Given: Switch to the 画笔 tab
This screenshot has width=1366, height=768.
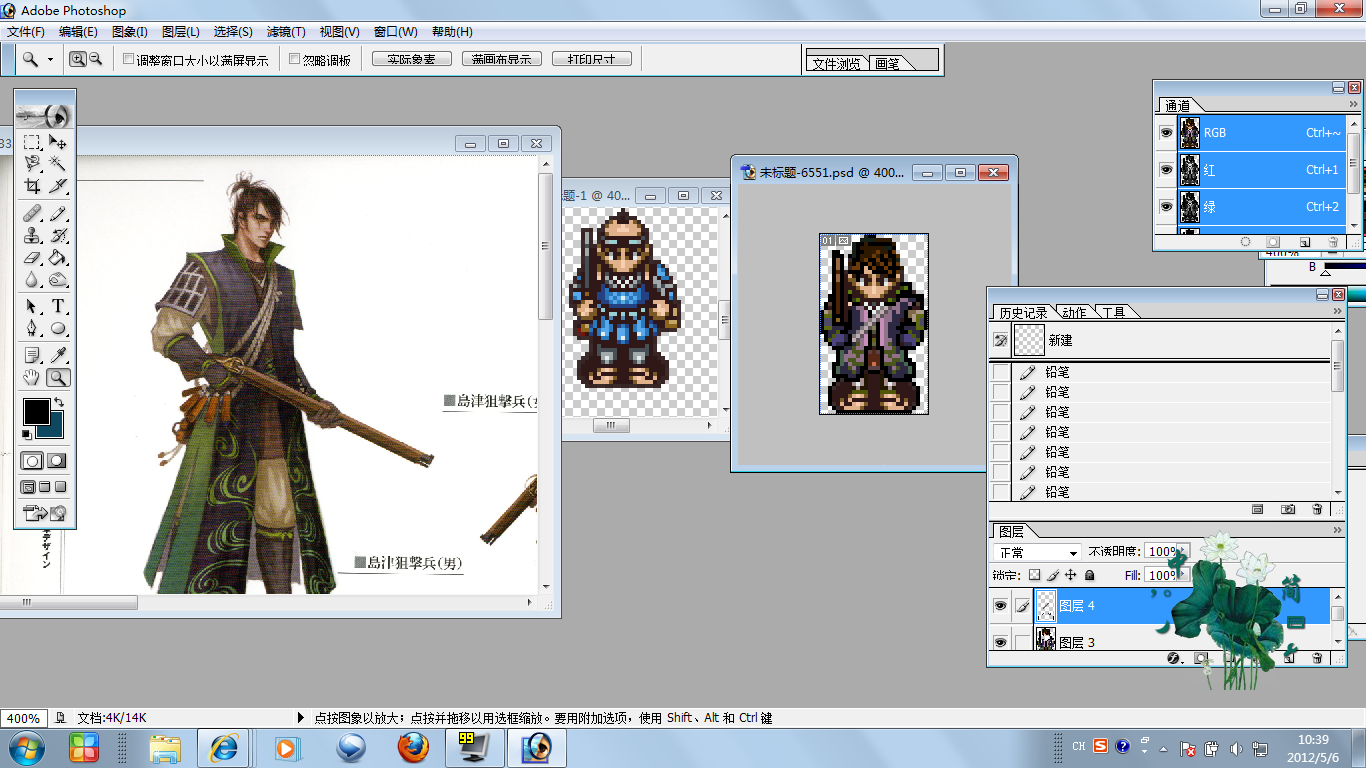Looking at the screenshot, I should point(887,63).
